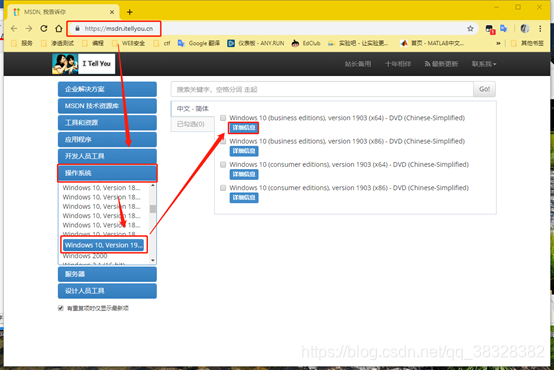The width and height of the screenshot is (554, 370).
Task: Open a new tab with plus icon
Action: [x=130, y=12]
